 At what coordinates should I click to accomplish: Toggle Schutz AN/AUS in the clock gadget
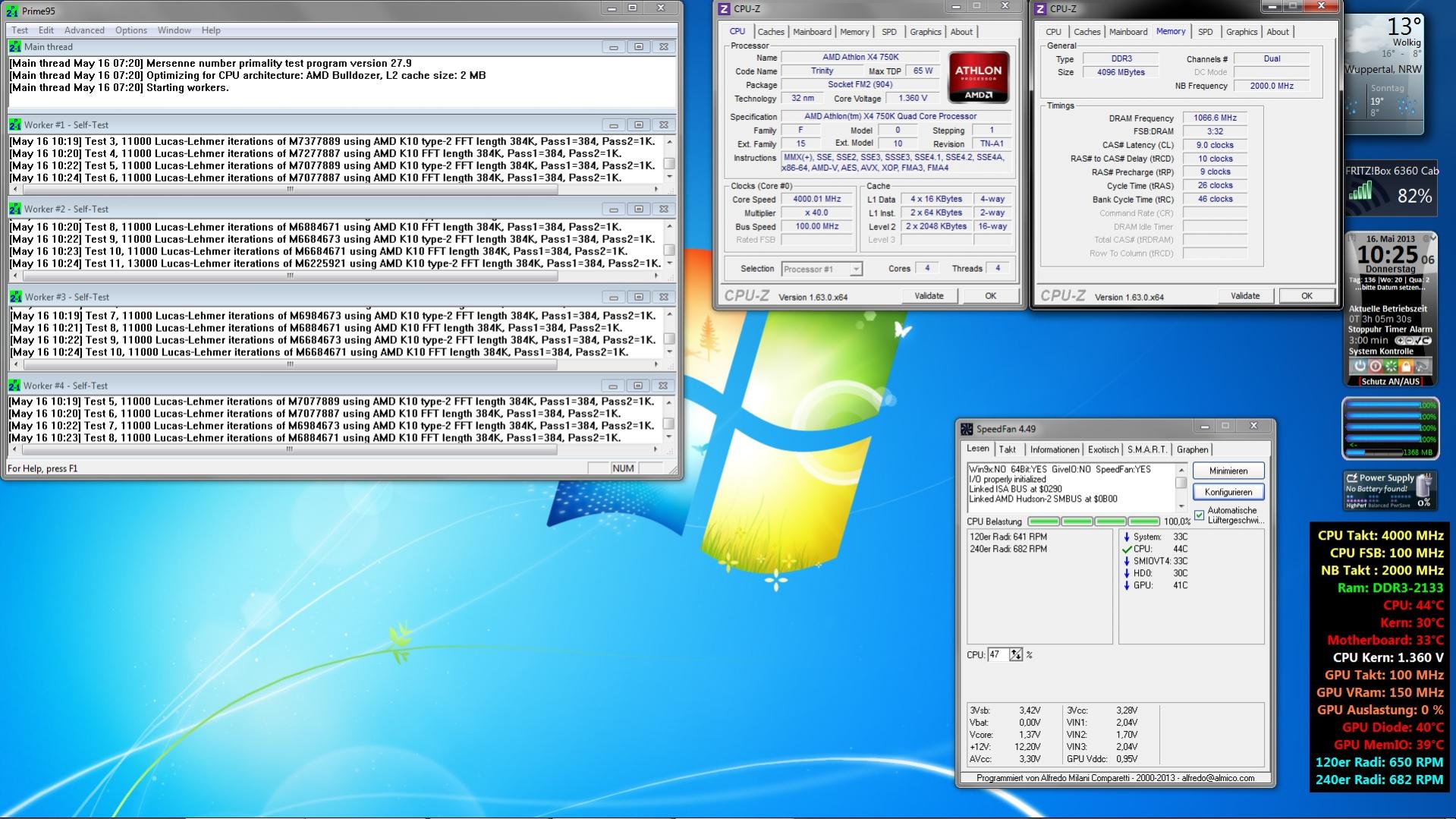click(1390, 382)
